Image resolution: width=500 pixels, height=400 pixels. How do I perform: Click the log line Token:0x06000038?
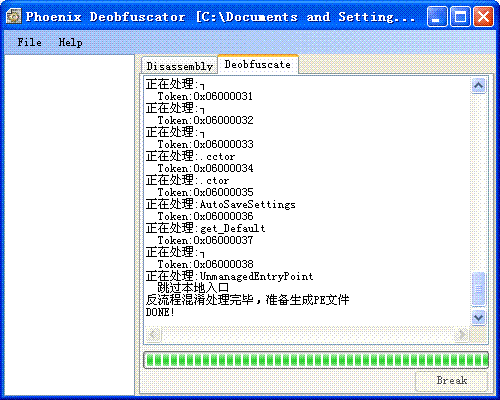click(205, 265)
